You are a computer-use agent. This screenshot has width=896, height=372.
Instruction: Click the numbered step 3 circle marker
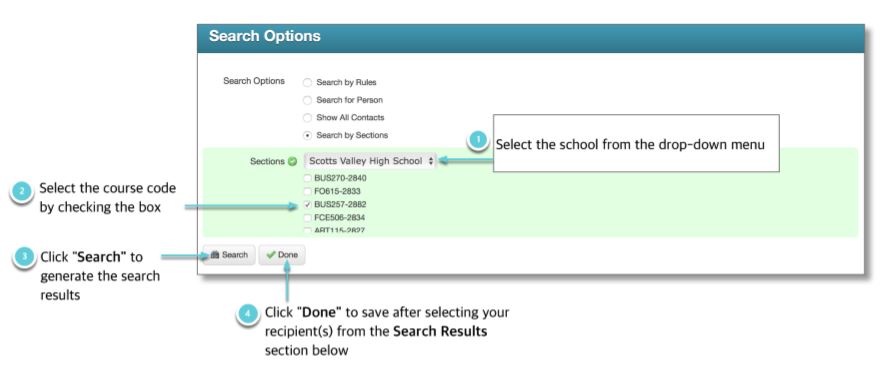click(23, 257)
